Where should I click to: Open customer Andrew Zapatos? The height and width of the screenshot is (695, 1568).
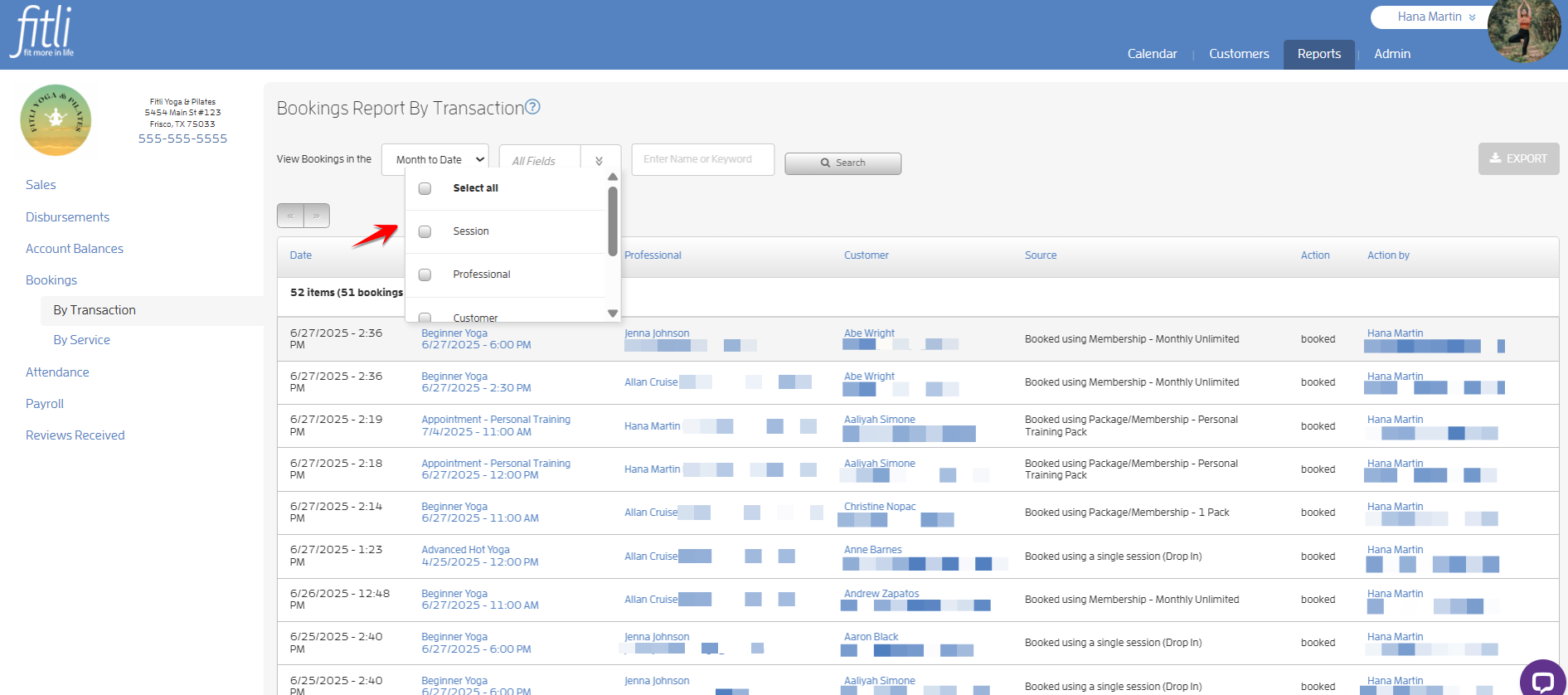tap(881, 594)
